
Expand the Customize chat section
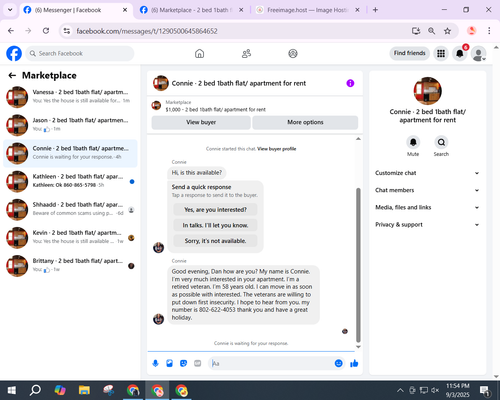tap(427, 173)
